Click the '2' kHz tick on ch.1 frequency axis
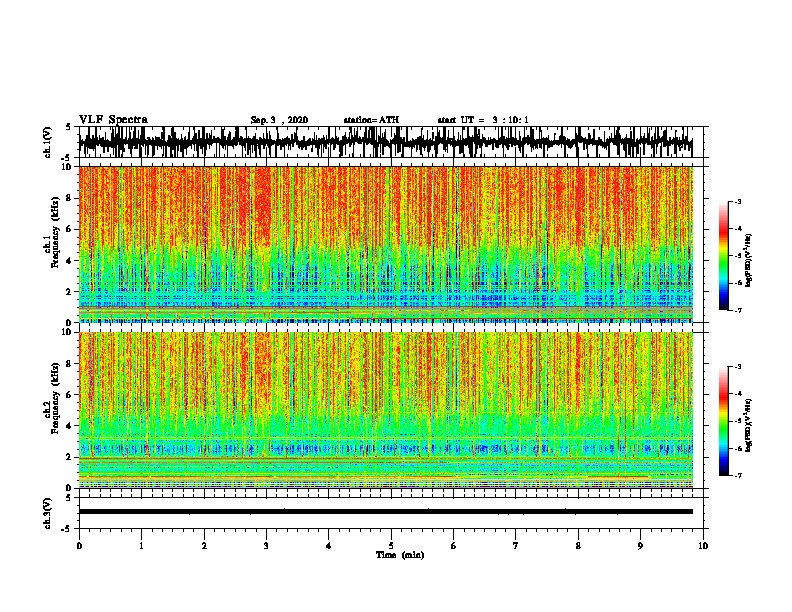The image size is (792, 612). point(70,292)
